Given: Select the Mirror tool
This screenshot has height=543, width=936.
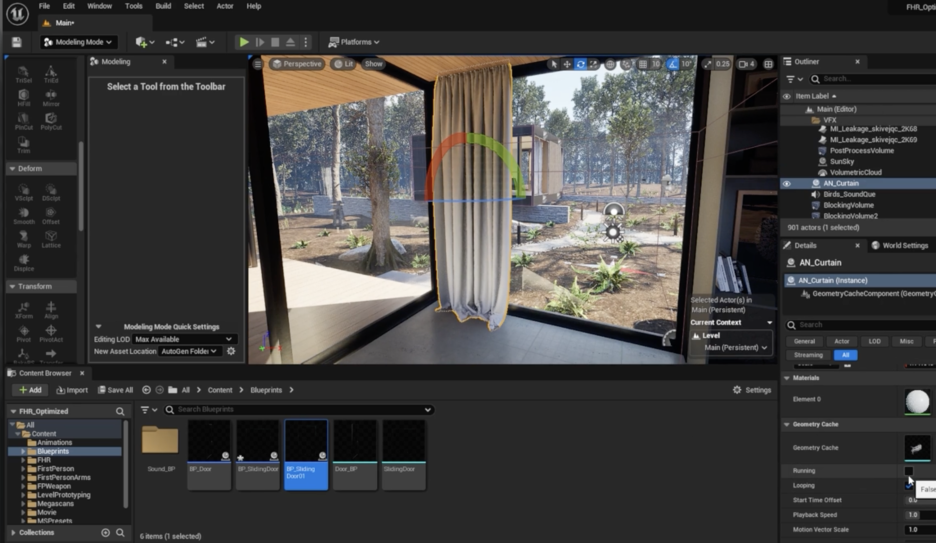Looking at the screenshot, I should (x=51, y=98).
